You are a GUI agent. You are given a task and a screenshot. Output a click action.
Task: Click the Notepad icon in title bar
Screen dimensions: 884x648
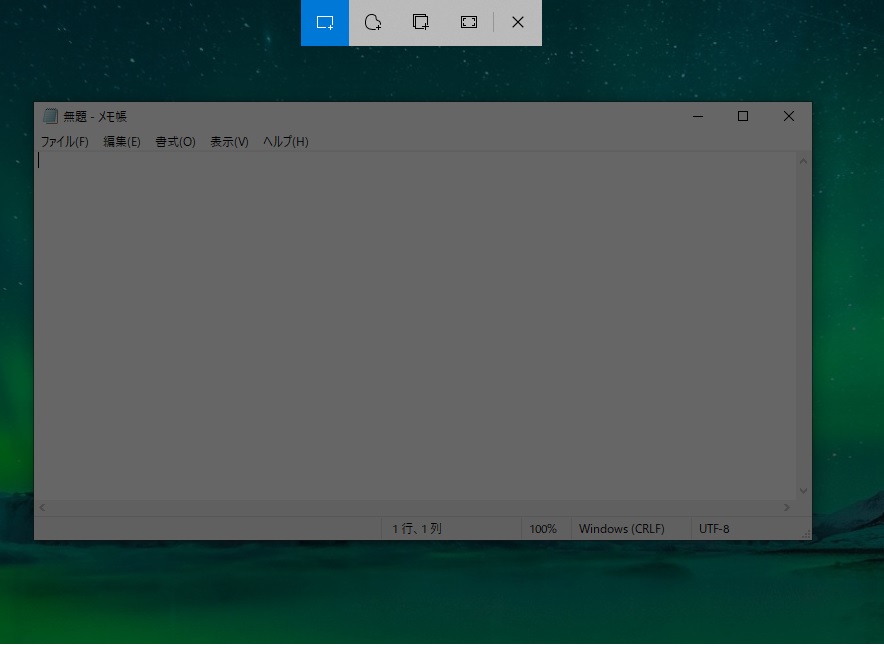(x=50, y=116)
